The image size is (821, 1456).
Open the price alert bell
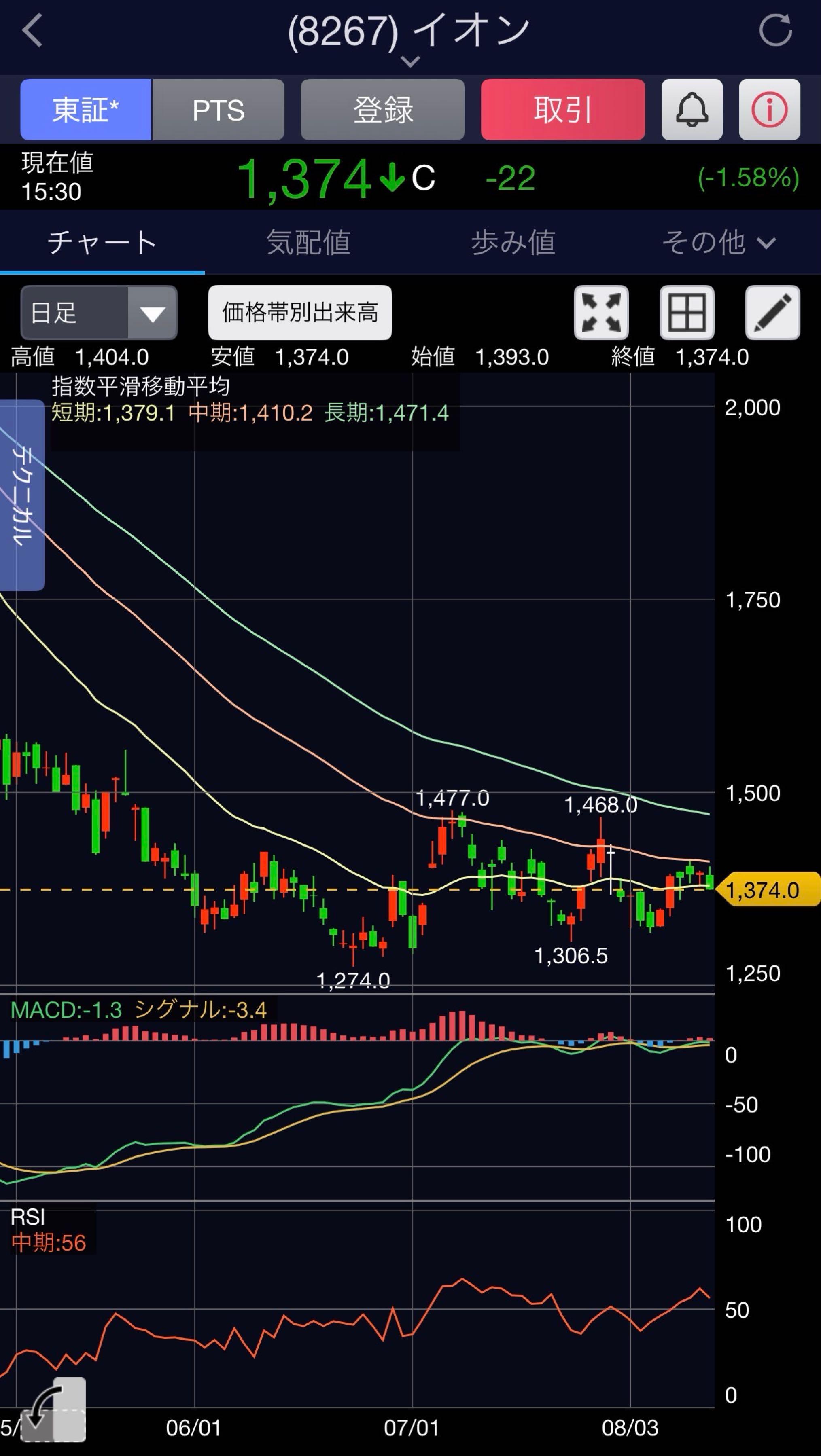tap(692, 110)
